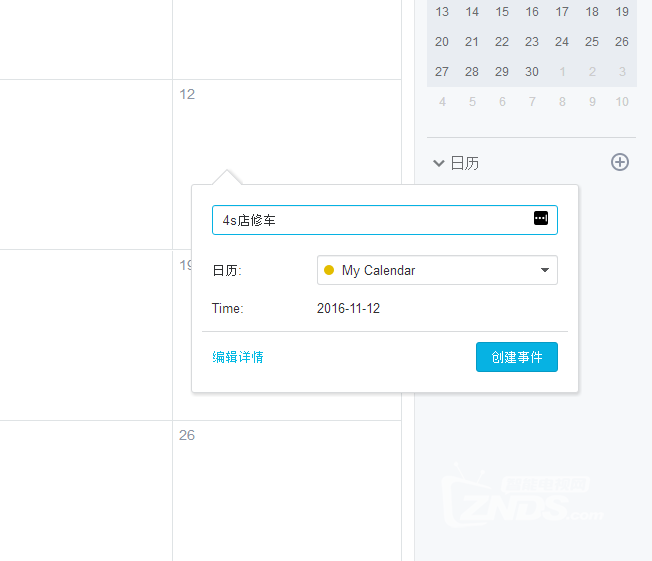
Task: Select 21 in the mini calendar
Action: click(472, 42)
